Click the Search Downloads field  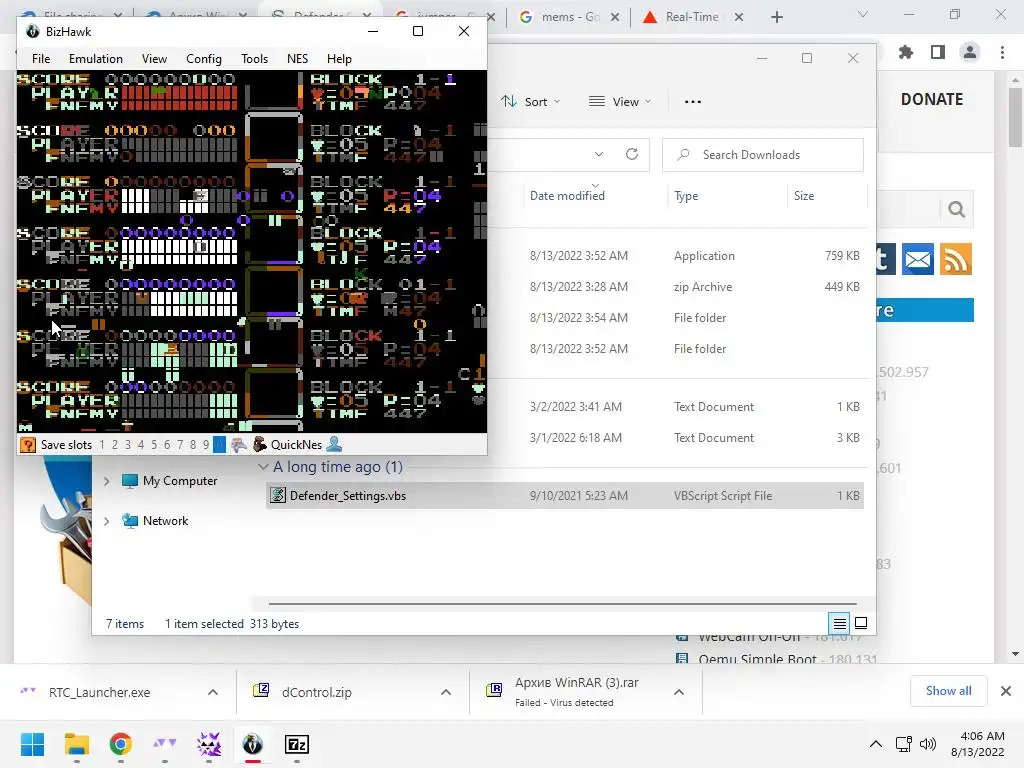coord(763,155)
